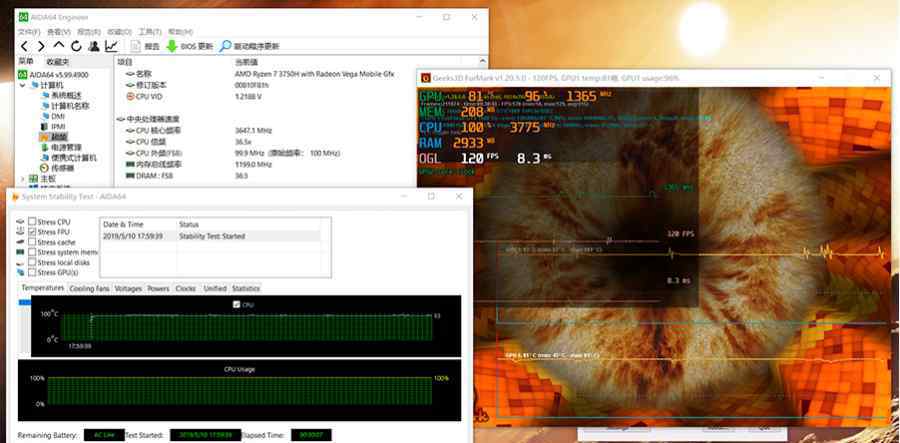The image size is (900, 443).
Task: Click the green BIOS update arrow icon
Action: click(x=172, y=46)
